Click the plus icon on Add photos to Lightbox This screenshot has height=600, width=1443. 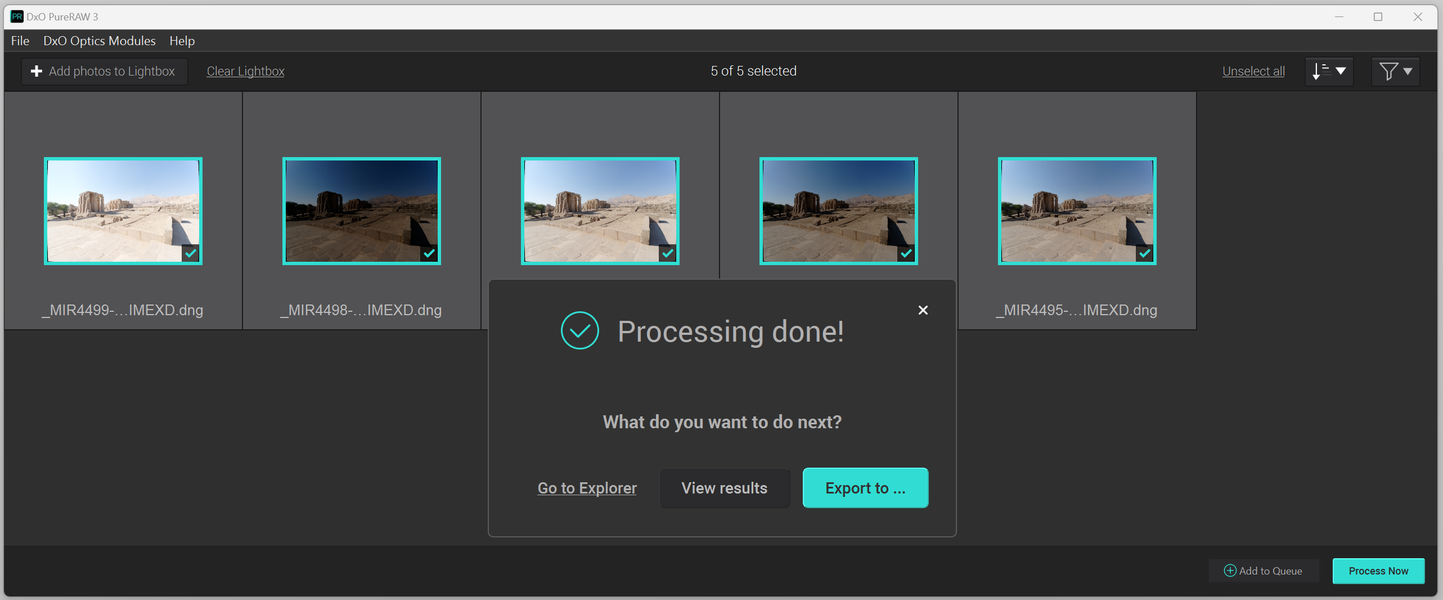36,71
